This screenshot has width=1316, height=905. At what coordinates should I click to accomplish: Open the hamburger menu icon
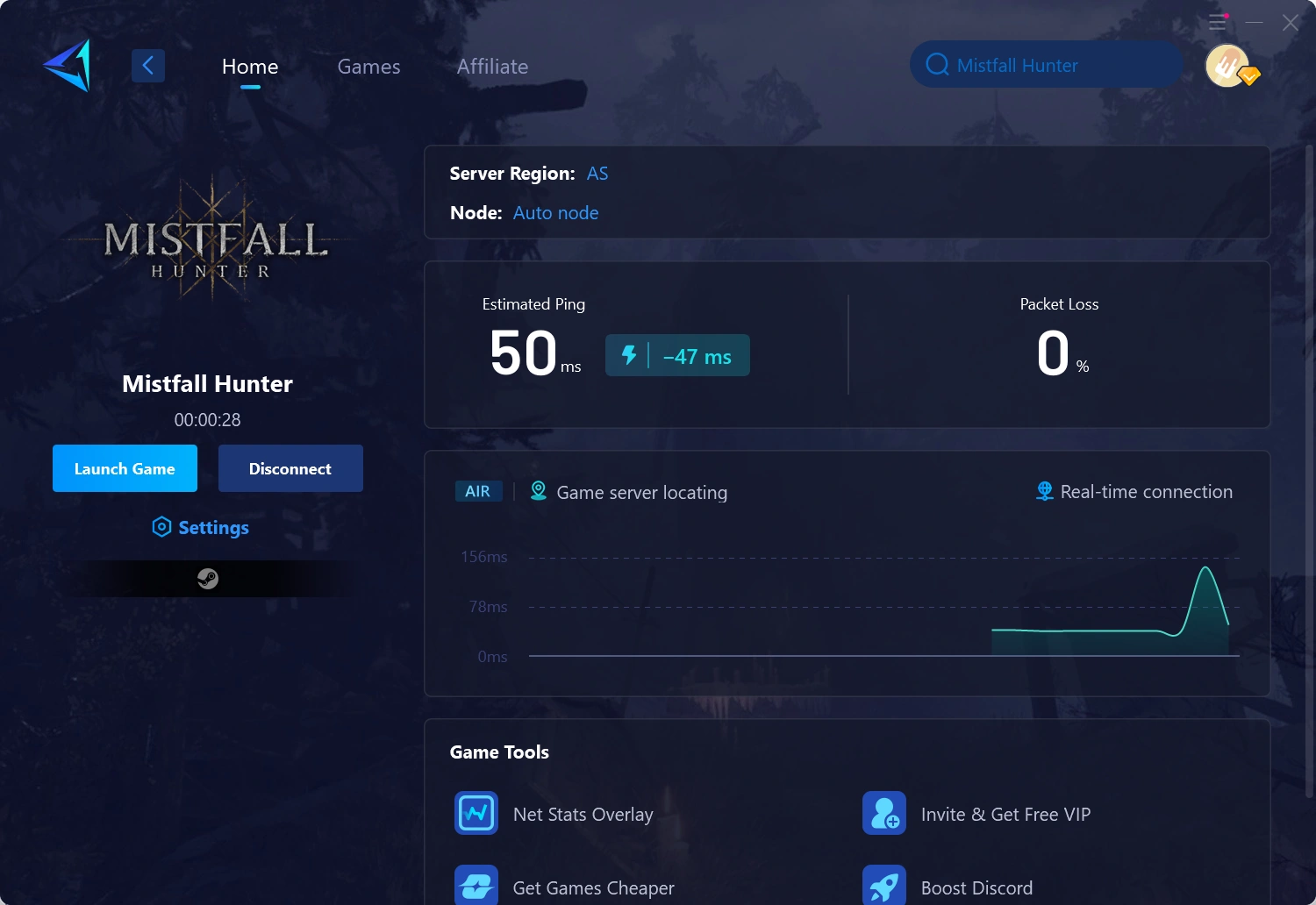[x=1218, y=22]
